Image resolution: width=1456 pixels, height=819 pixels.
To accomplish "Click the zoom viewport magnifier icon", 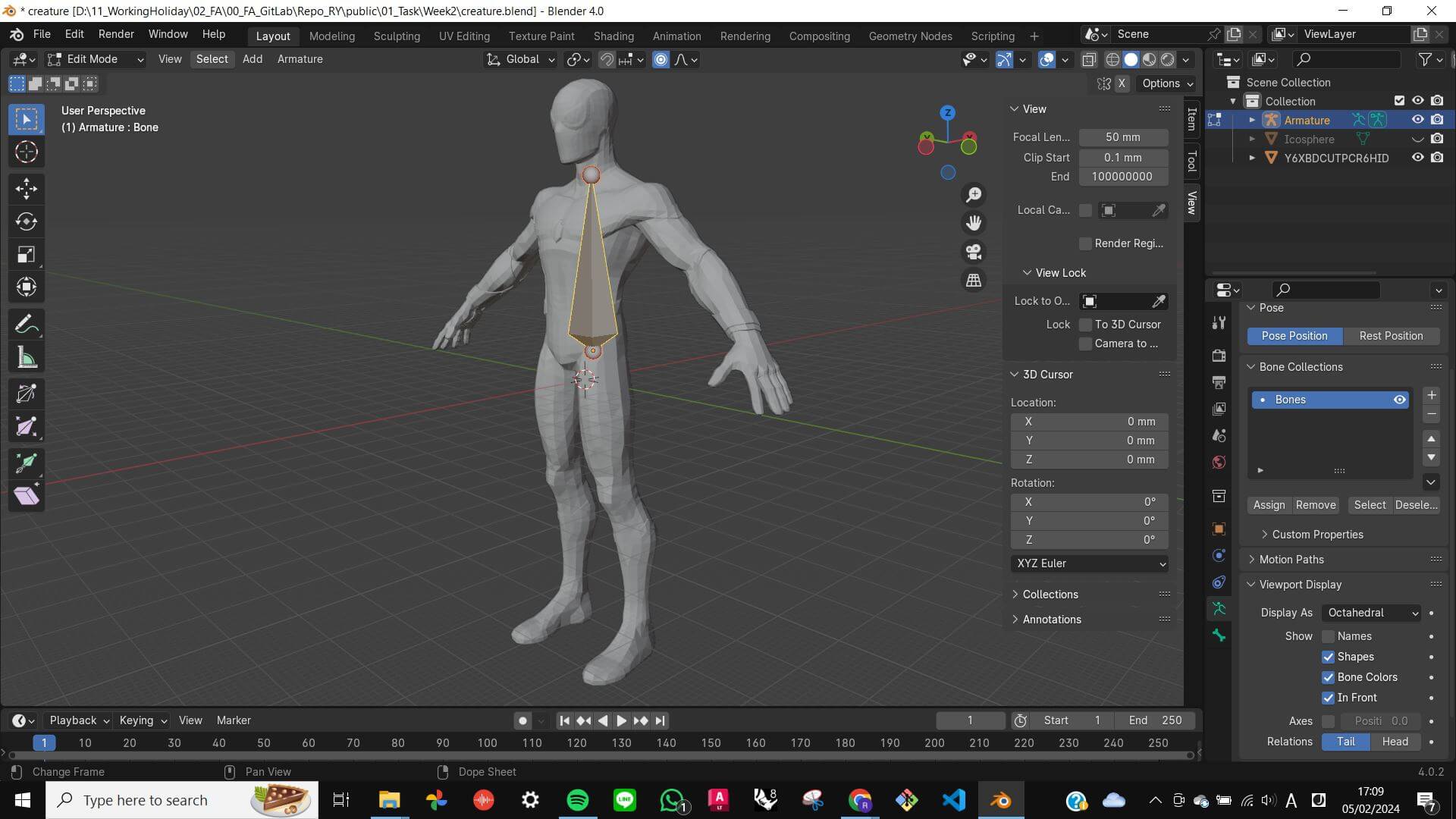I will (x=974, y=195).
